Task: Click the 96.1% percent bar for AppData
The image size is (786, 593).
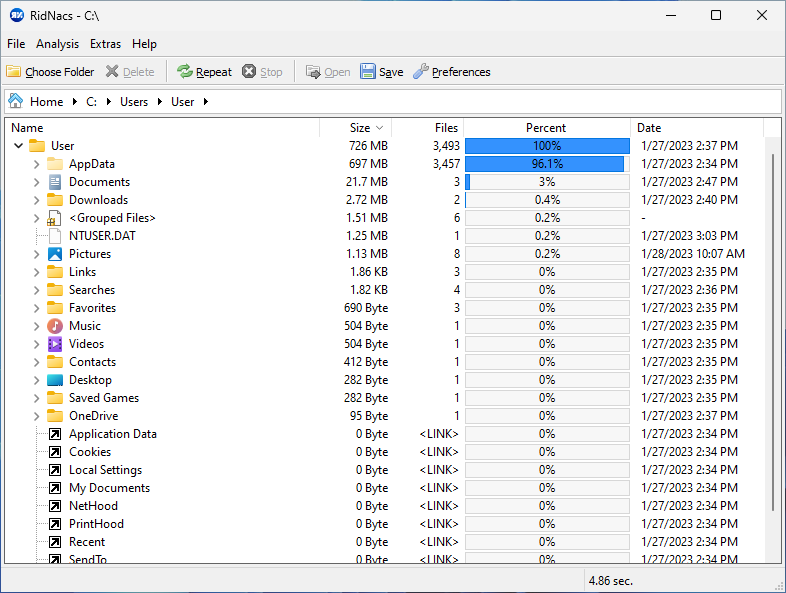Action: [x=547, y=164]
